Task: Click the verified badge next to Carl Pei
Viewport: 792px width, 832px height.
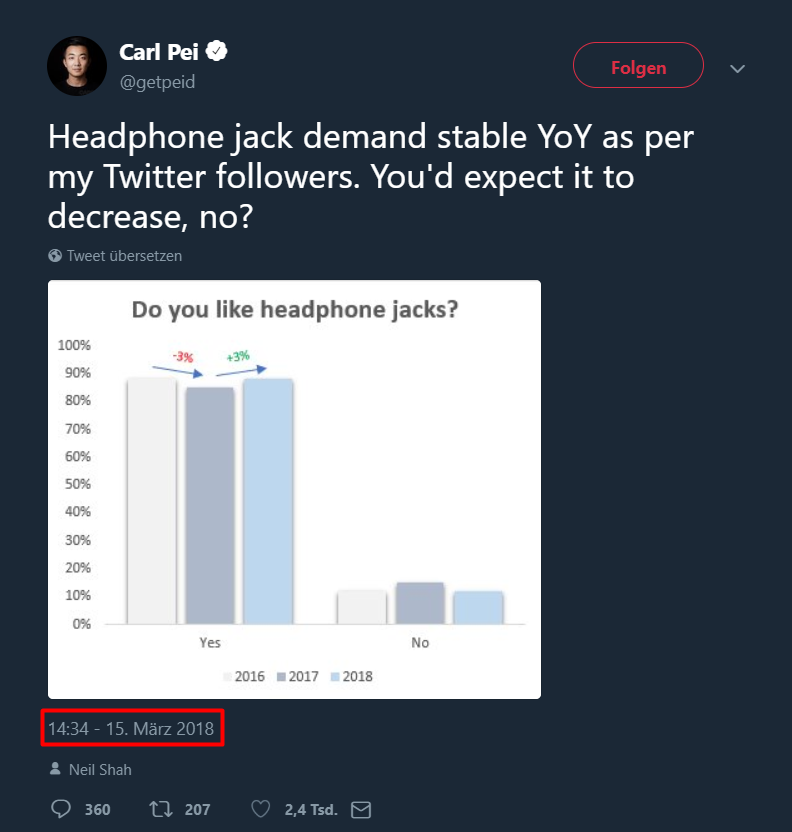Action: tap(216, 52)
